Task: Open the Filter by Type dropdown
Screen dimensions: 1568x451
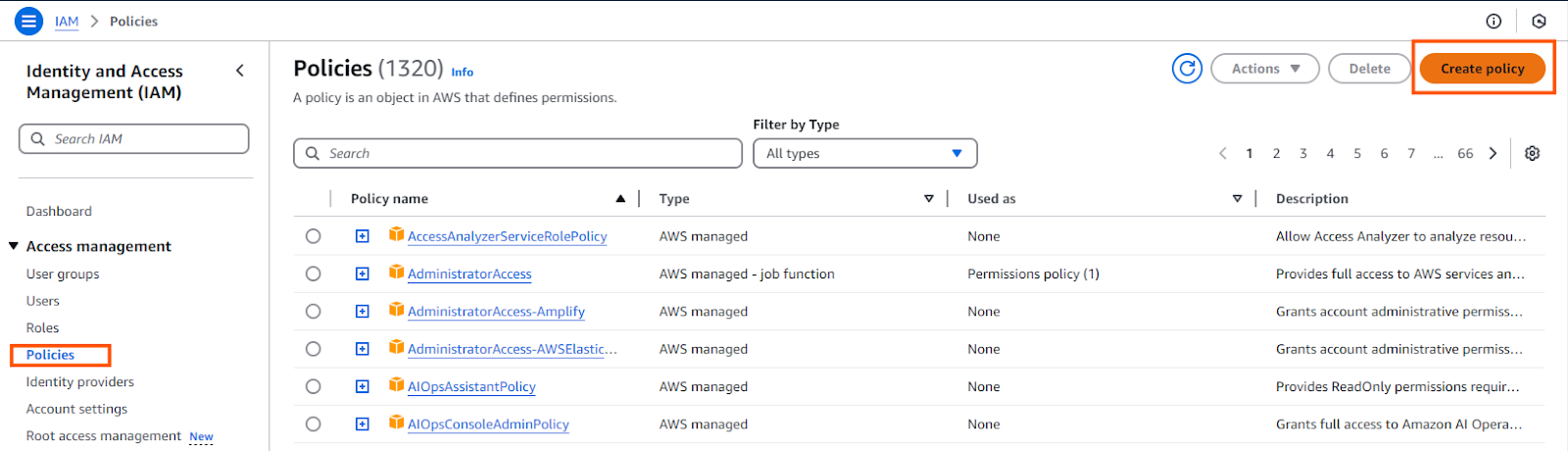Action: click(865, 153)
